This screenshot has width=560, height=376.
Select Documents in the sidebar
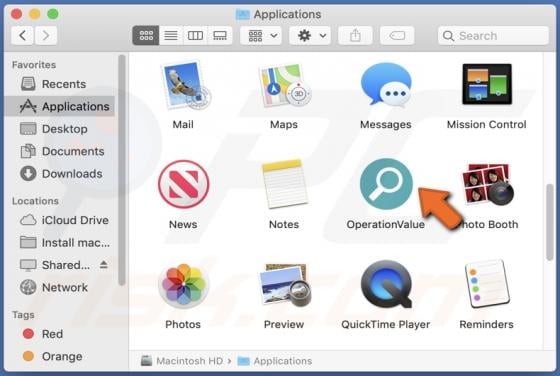(60, 151)
